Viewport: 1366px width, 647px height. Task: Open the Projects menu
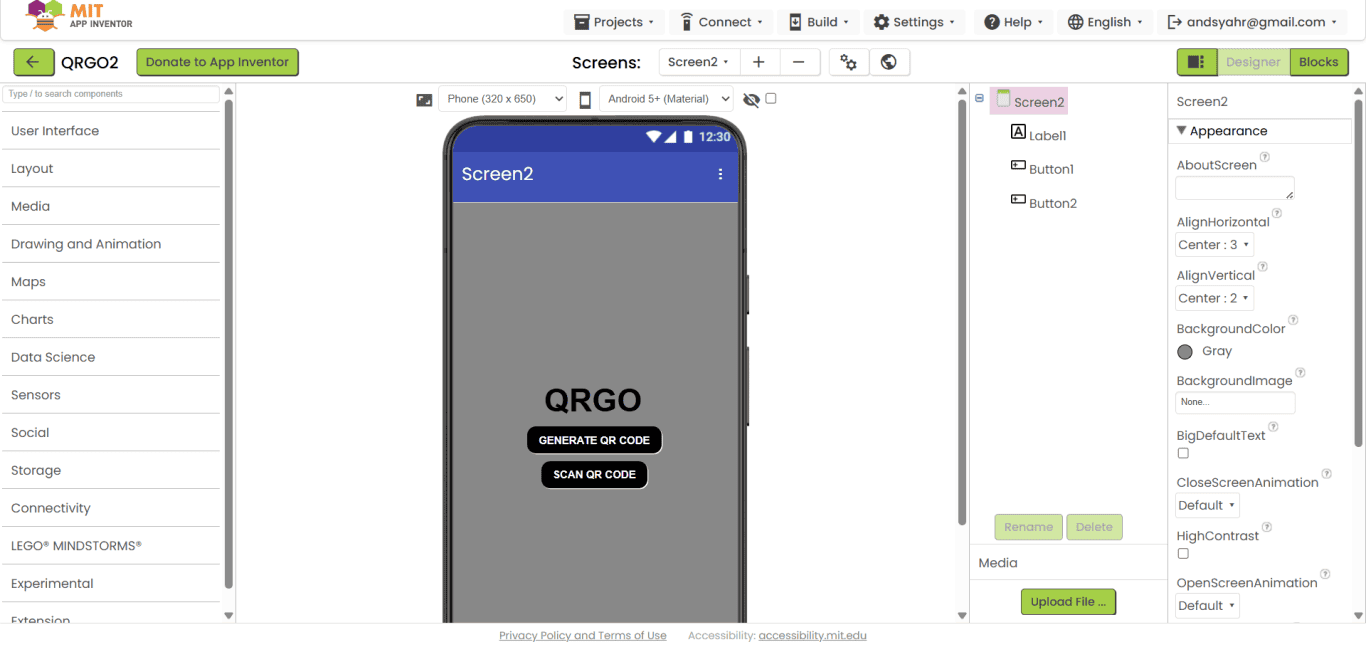tap(614, 22)
